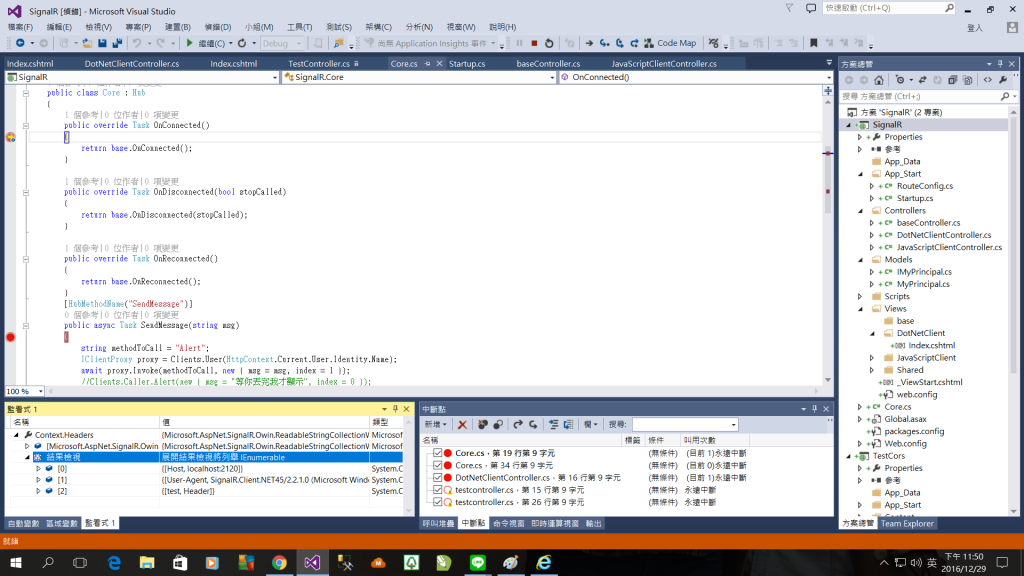Switch to the Team Explorer tab
The height and width of the screenshot is (576, 1024).
click(x=907, y=524)
